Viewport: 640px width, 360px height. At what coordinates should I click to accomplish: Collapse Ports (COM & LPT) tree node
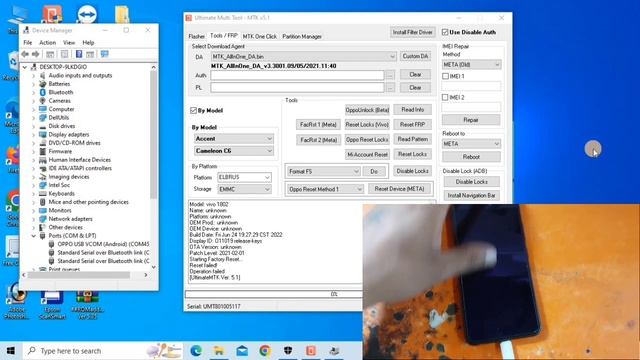33,236
